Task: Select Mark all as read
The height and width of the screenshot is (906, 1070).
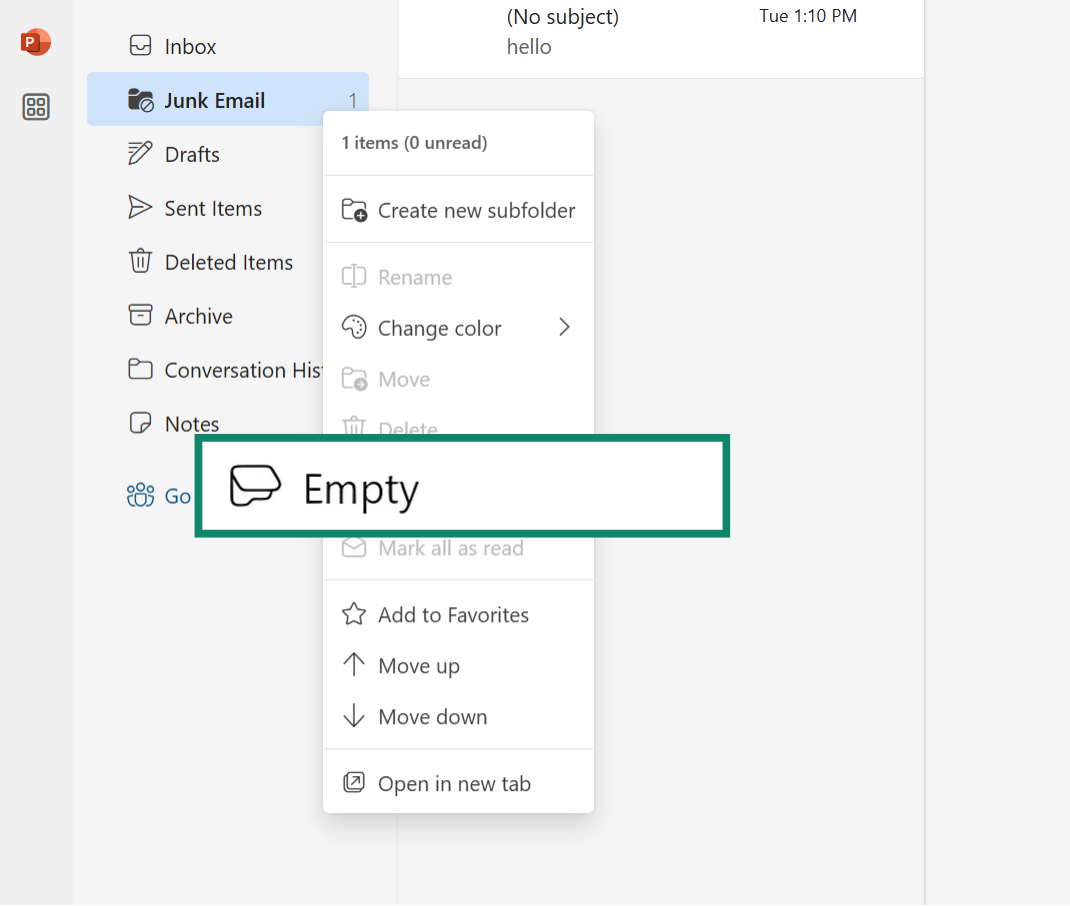Action: [450, 547]
